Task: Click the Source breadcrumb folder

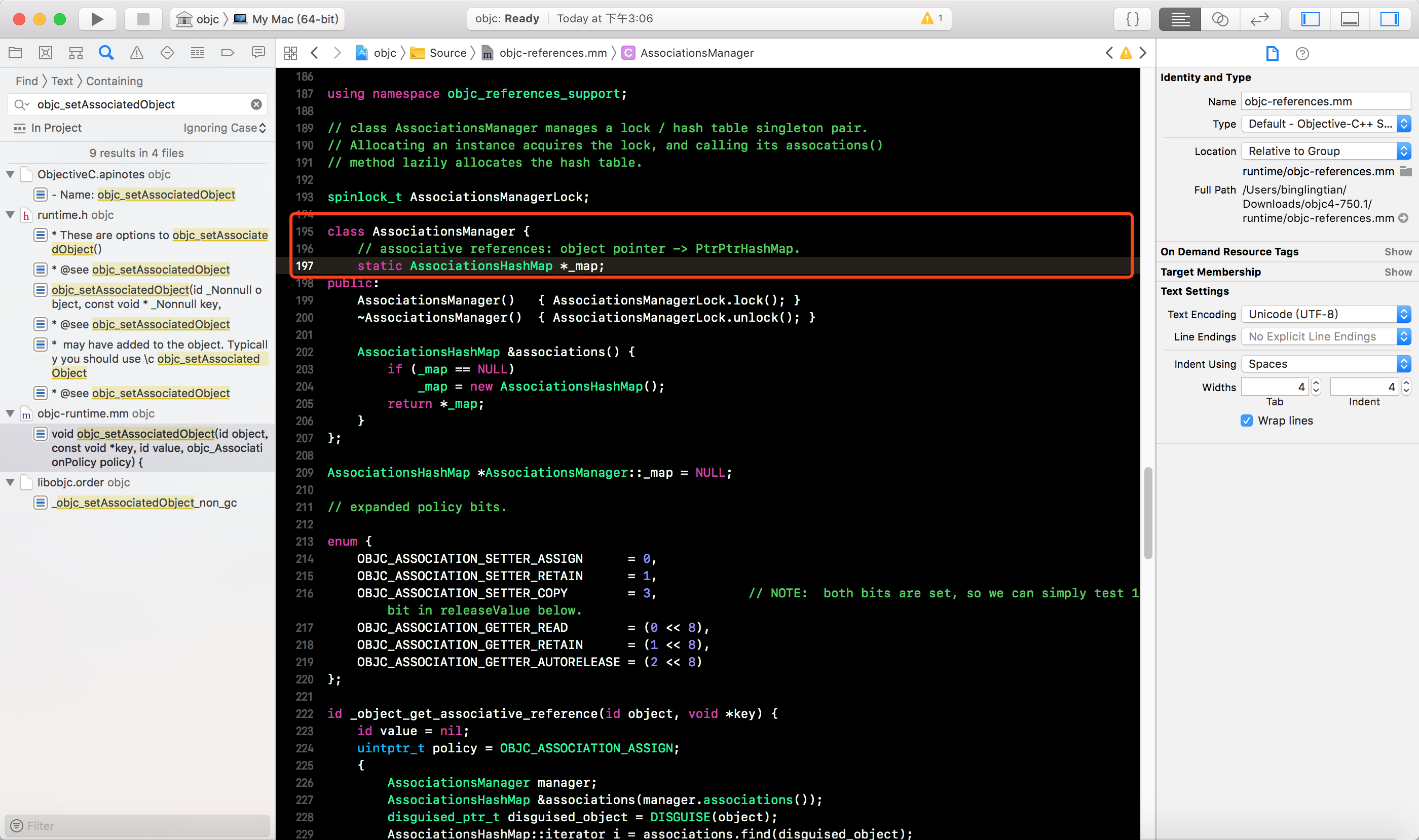Action: (x=447, y=53)
